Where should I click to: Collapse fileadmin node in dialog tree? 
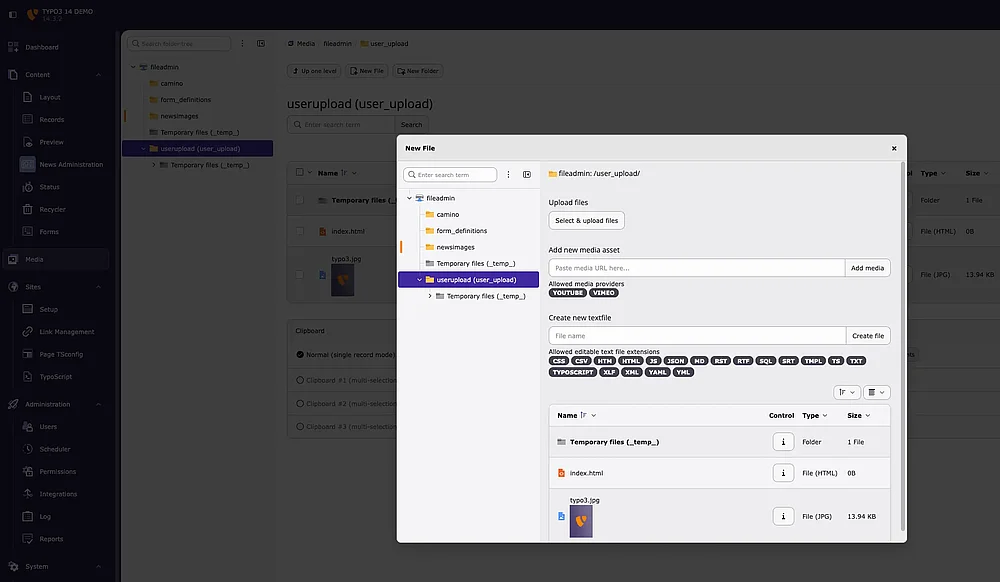pyautogui.click(x=409, y=198)
